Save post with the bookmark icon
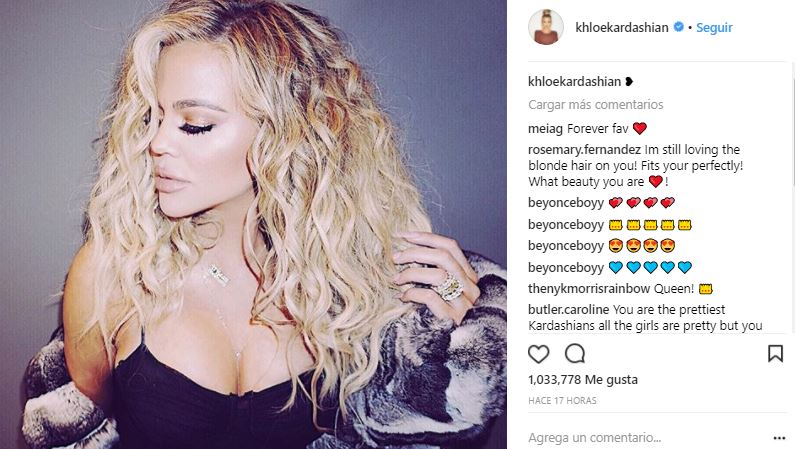795x449 pixels. point(775,354)
